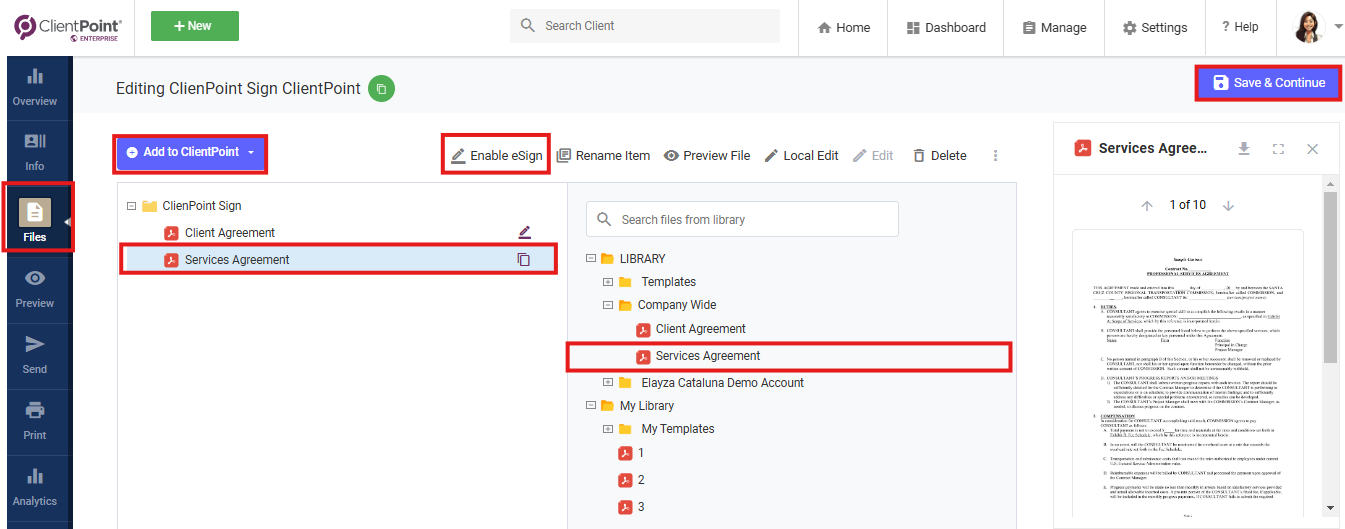Click Rename Item in the toolbar
This screenshot has width=1345, height=529.
[x=603, y=155]
